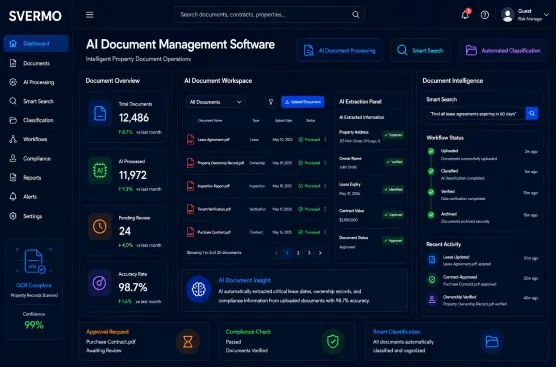Click the Guest user avatar
Screen dimensions: 556x367
coord(508,15)
